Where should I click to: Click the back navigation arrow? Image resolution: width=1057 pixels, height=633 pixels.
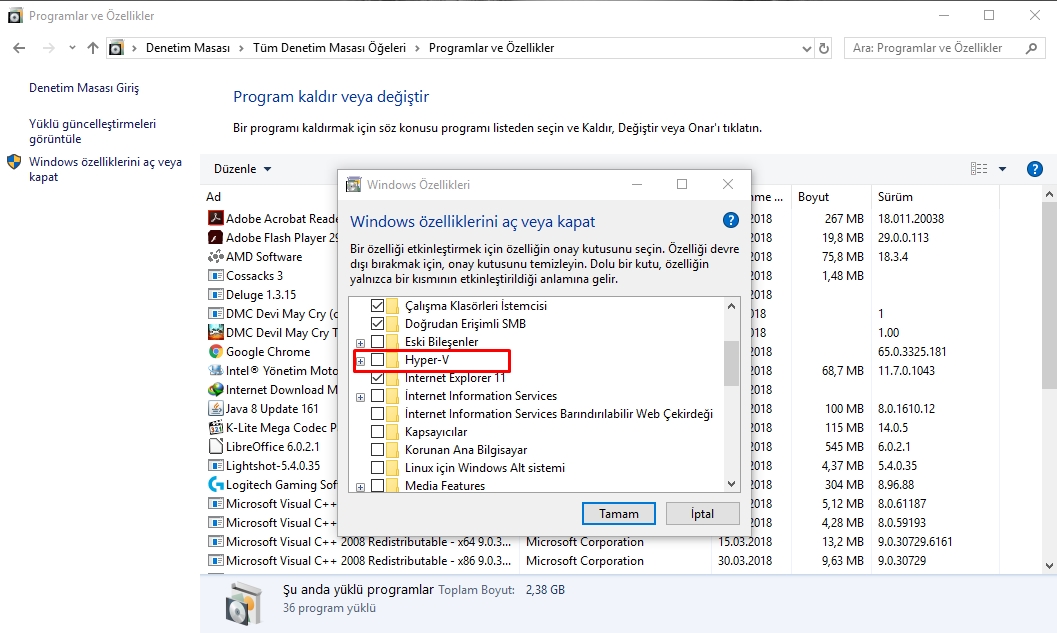pyautogui.click(x=19, y=48)
